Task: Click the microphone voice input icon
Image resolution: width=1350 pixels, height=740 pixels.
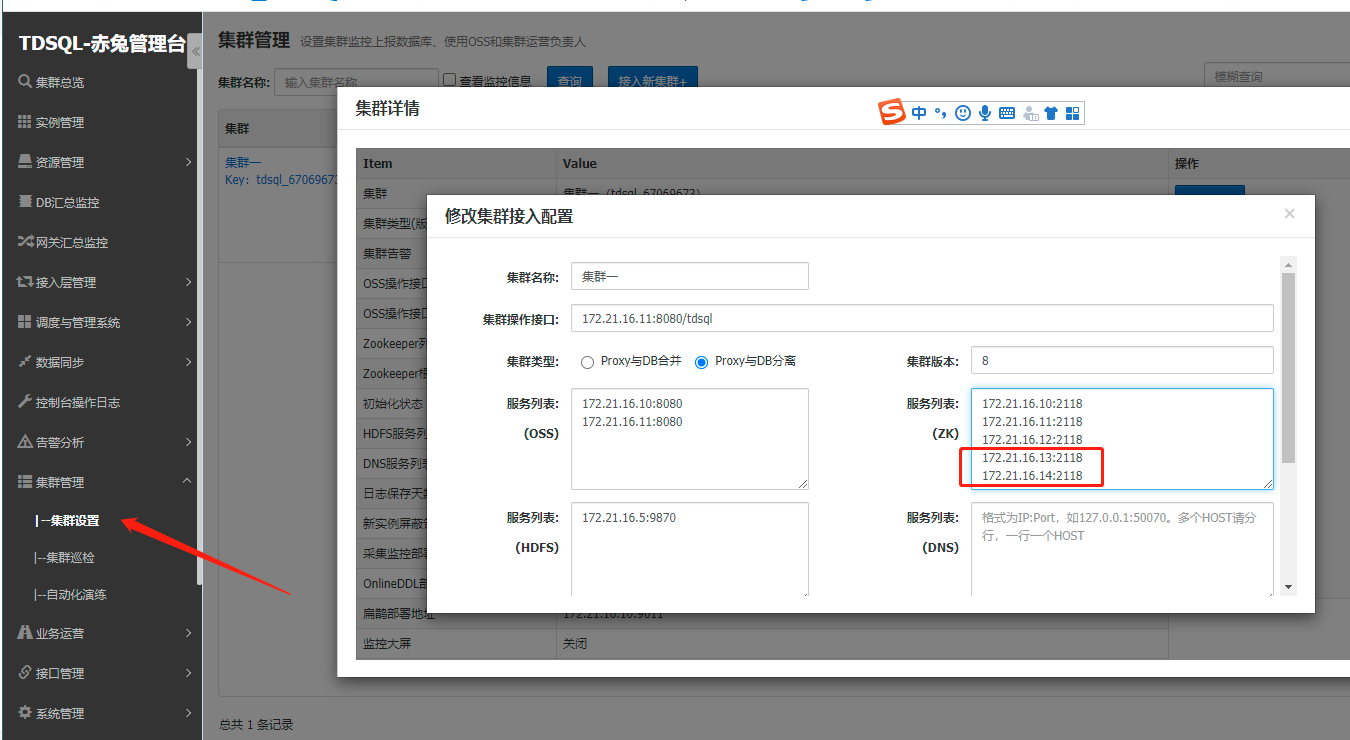Action: pos(985,113)
